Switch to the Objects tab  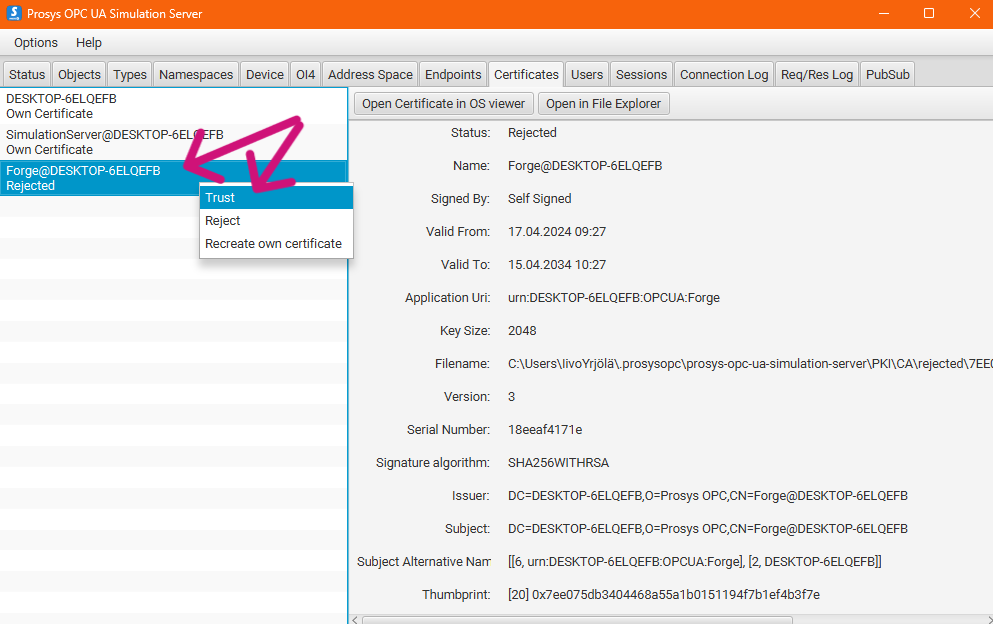coord(79,75)
